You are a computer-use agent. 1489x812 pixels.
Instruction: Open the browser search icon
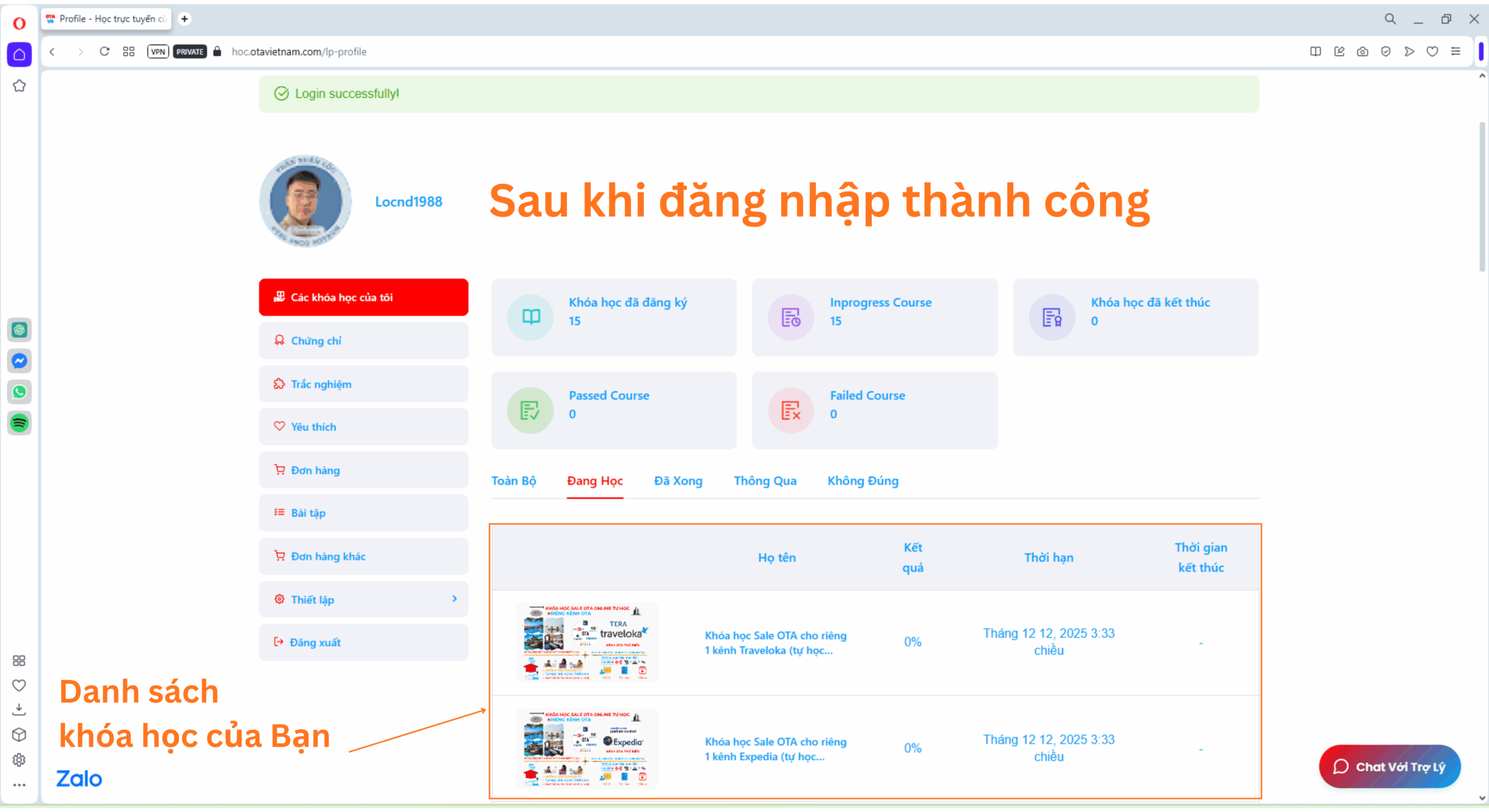[x=1390, y=19]
